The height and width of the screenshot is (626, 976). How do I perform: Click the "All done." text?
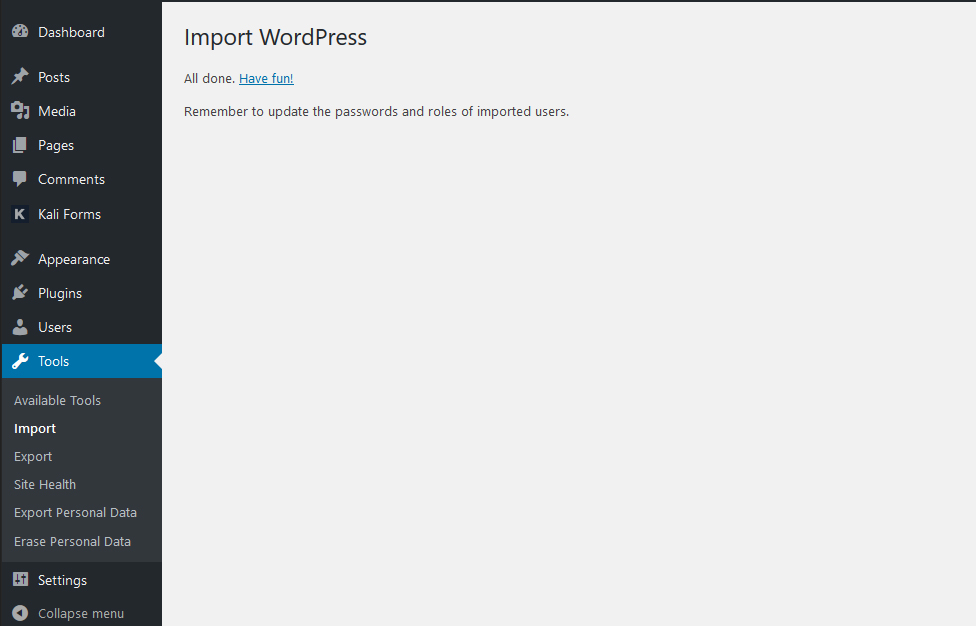point(210,78)
